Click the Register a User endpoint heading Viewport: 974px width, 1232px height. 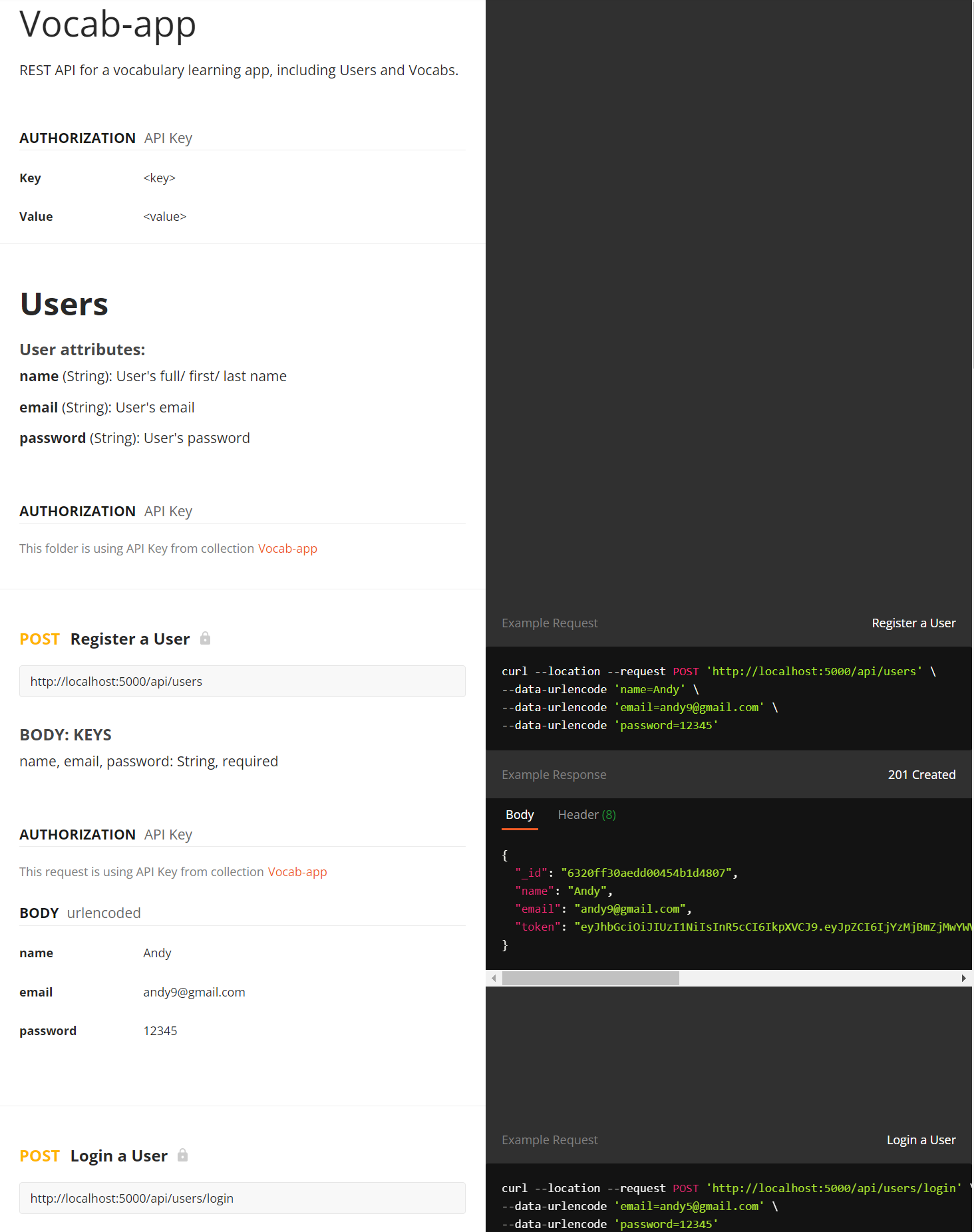tap(130, 639)
